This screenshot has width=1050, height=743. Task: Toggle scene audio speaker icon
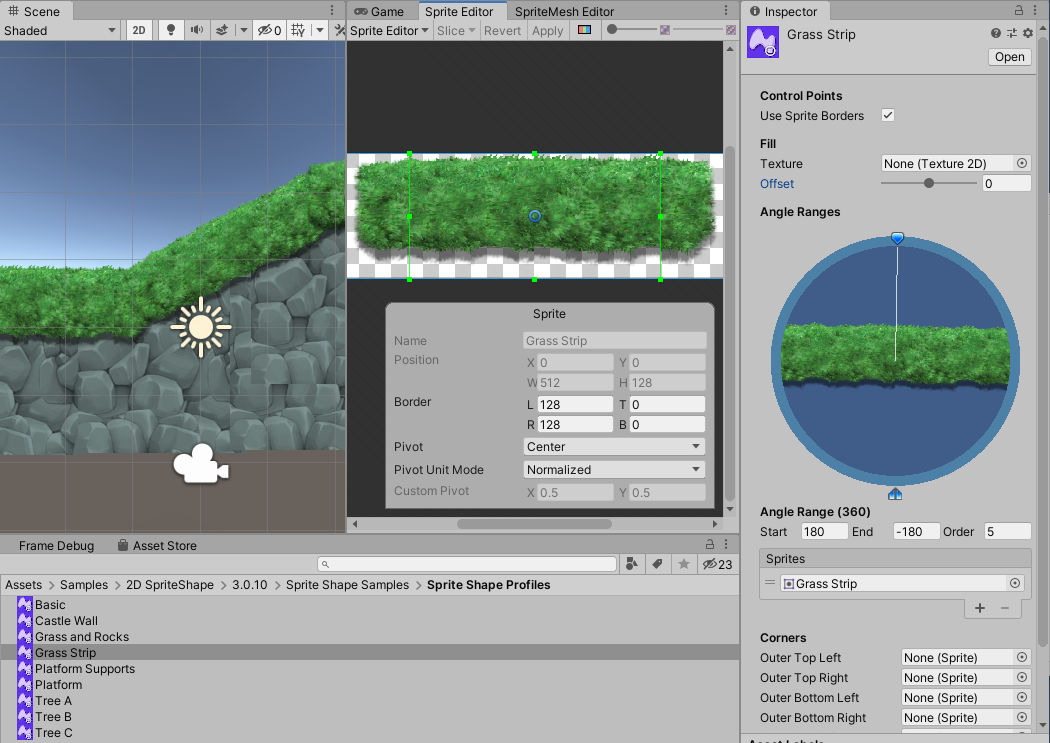coord(197,30)
